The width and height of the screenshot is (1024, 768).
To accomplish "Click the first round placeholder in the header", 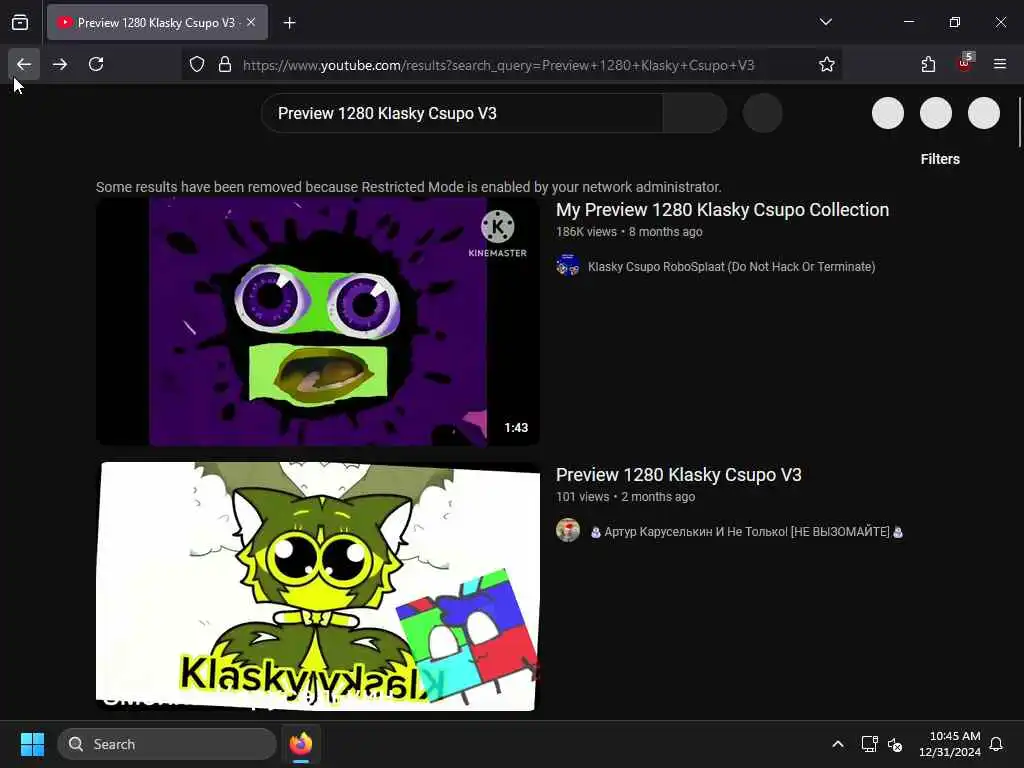I will tap(888, 113).
